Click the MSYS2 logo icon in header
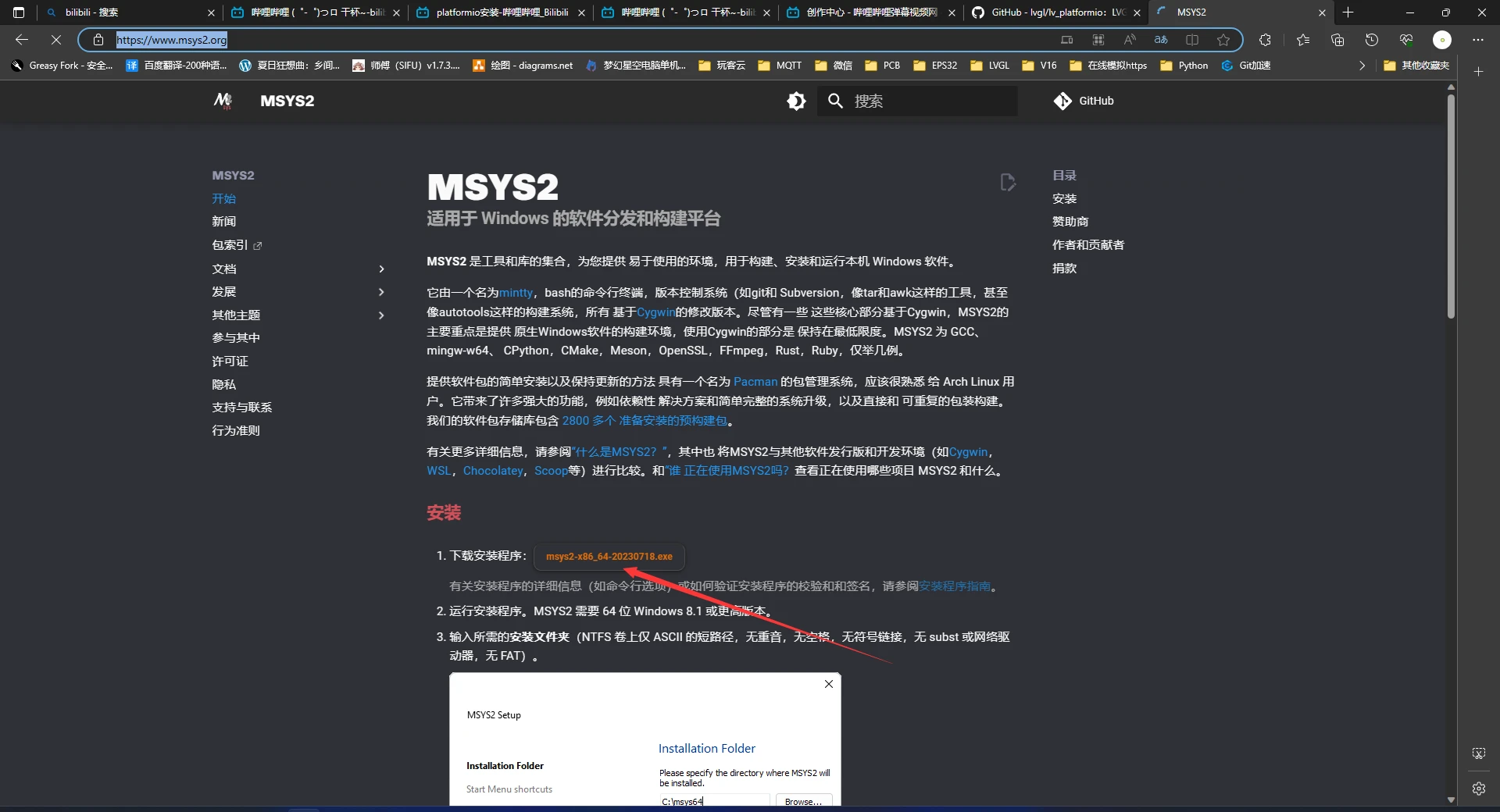The width and height of the screenshot is (1500, 812). coord(223,101)
